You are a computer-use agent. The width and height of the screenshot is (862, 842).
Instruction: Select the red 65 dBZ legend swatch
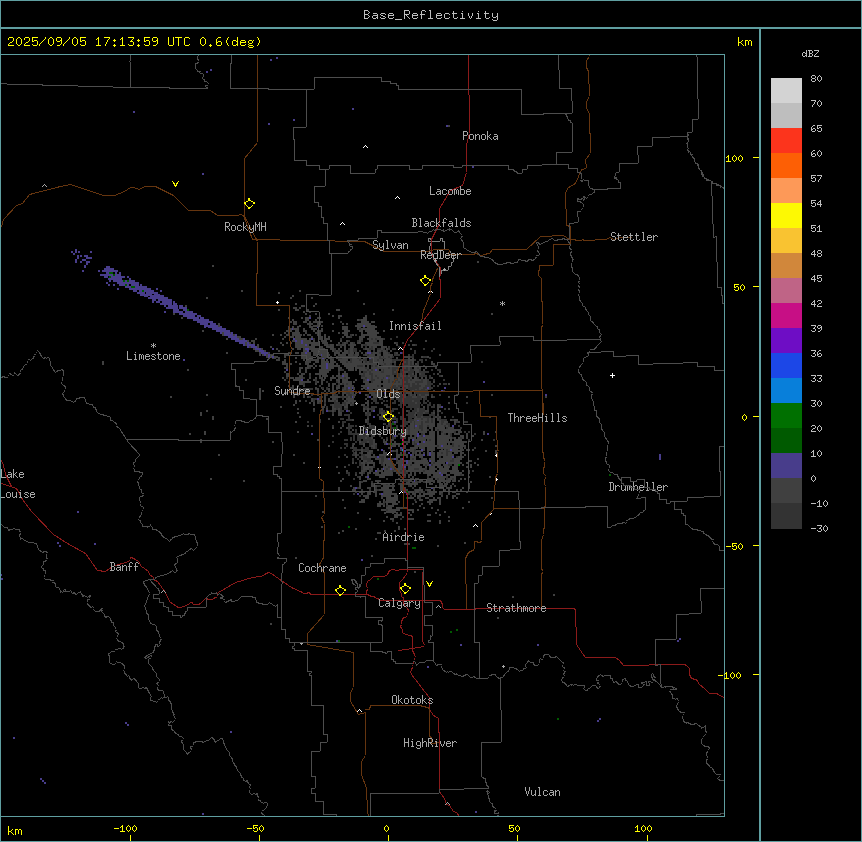point(786,140)
